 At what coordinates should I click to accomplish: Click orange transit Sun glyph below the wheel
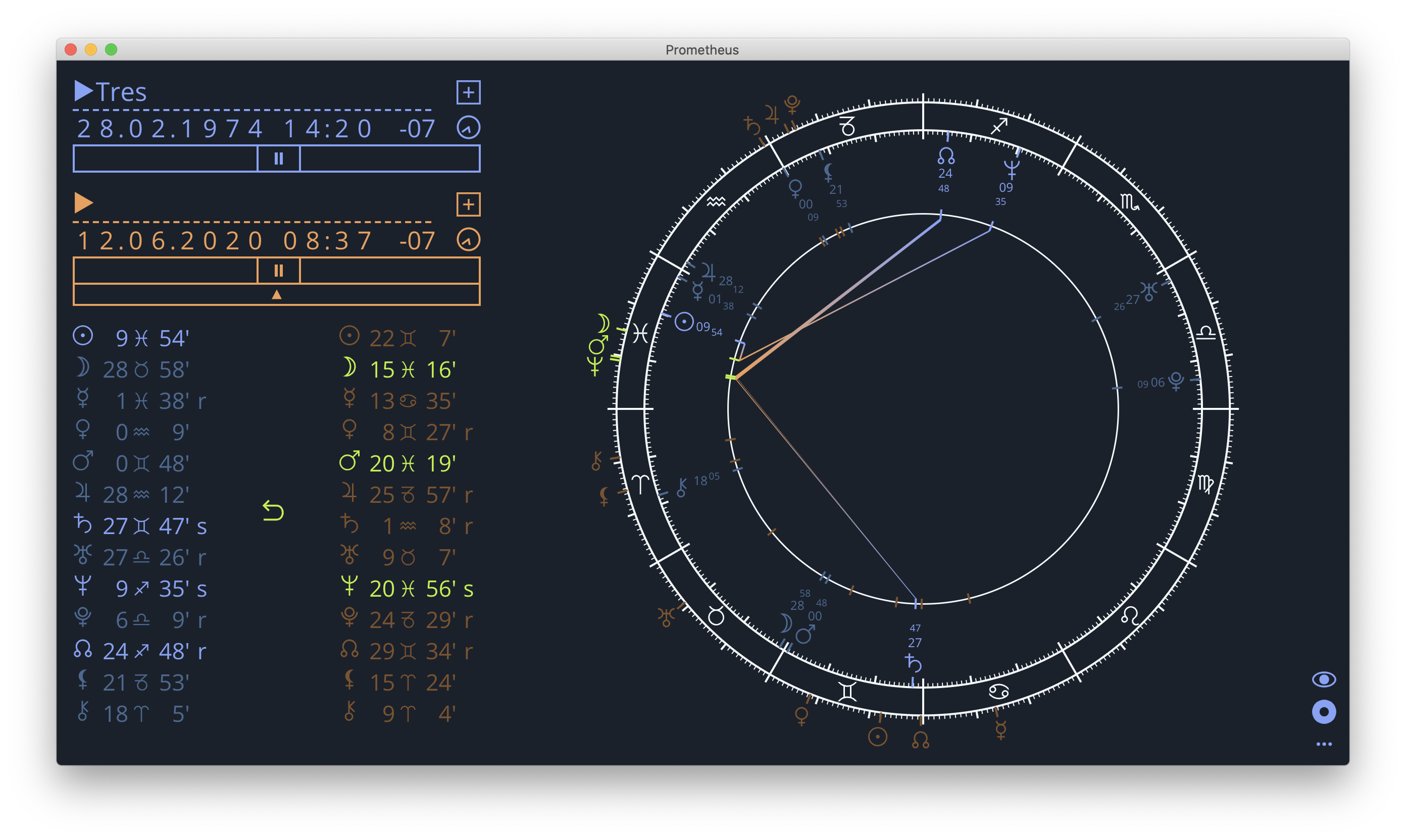[x=877, y=737]
